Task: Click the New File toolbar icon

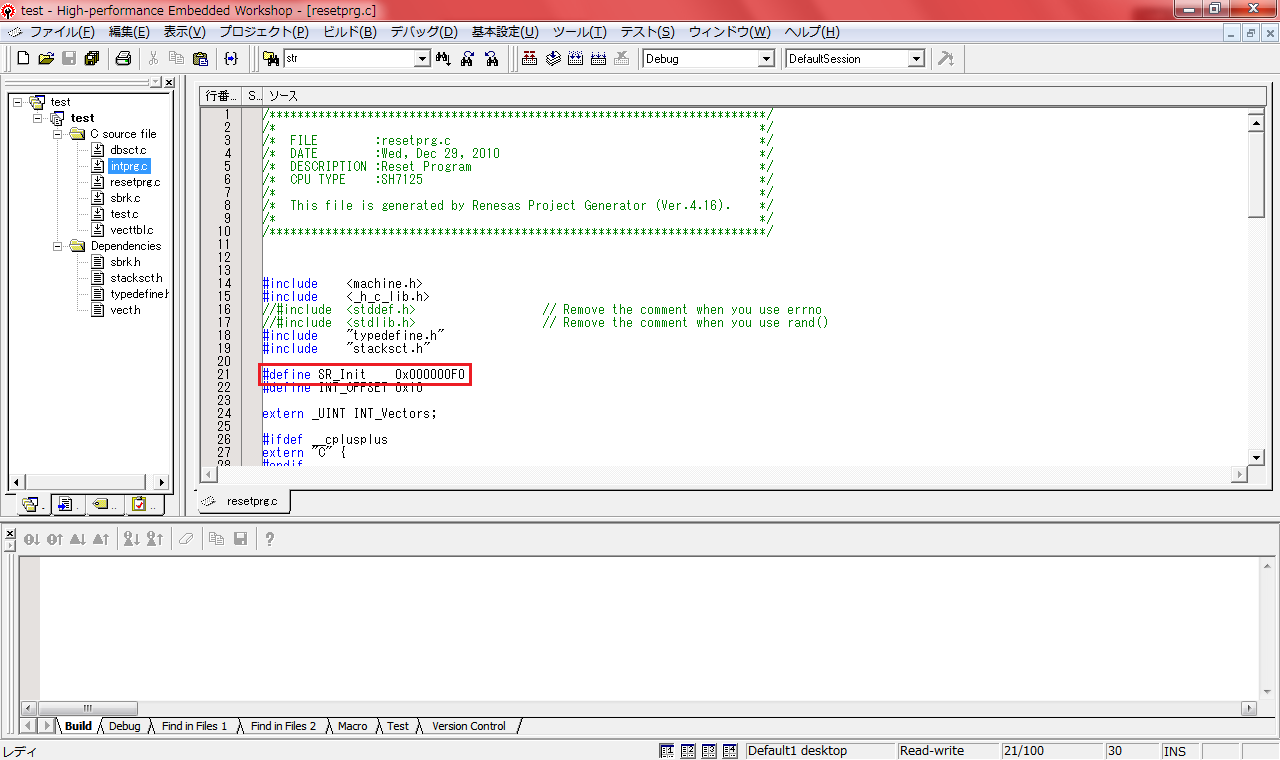Action: [23, 59]
